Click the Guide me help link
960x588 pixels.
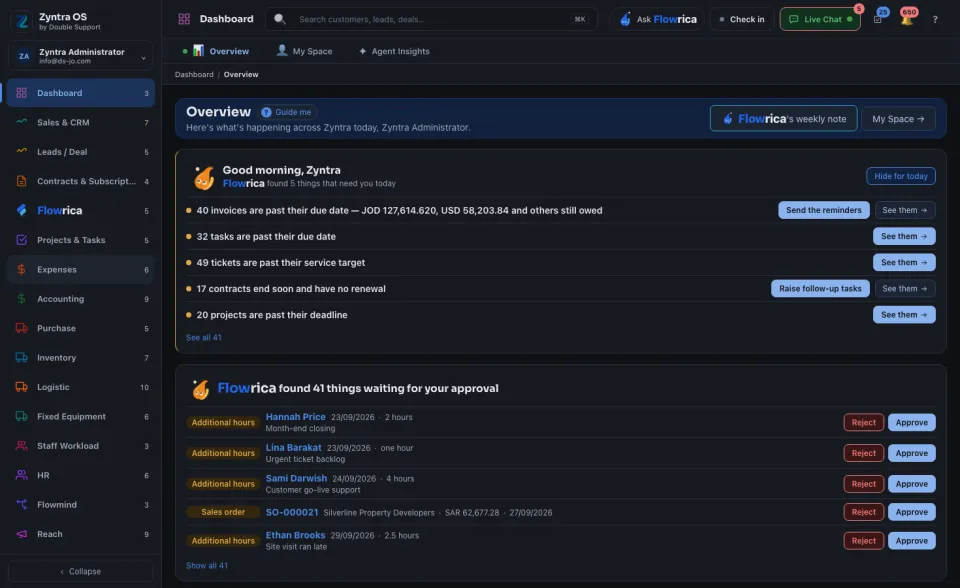[287, 112]
